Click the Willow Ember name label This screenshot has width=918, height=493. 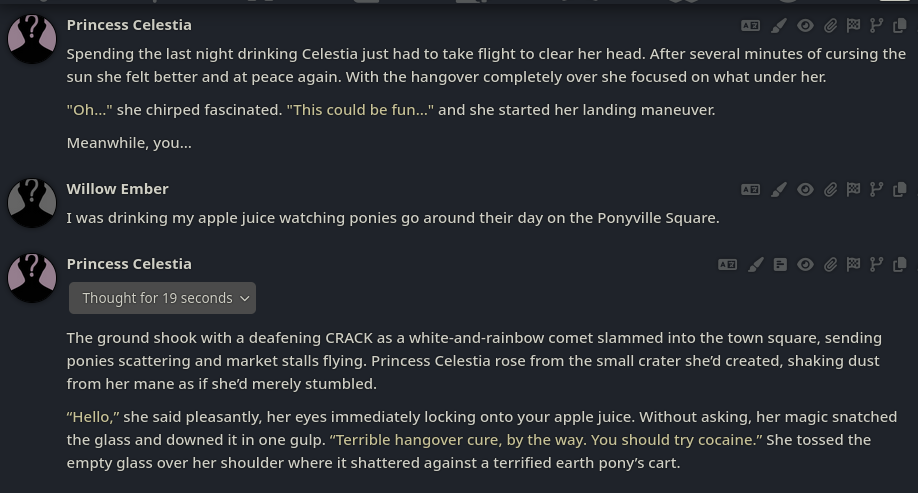(117, 189)
